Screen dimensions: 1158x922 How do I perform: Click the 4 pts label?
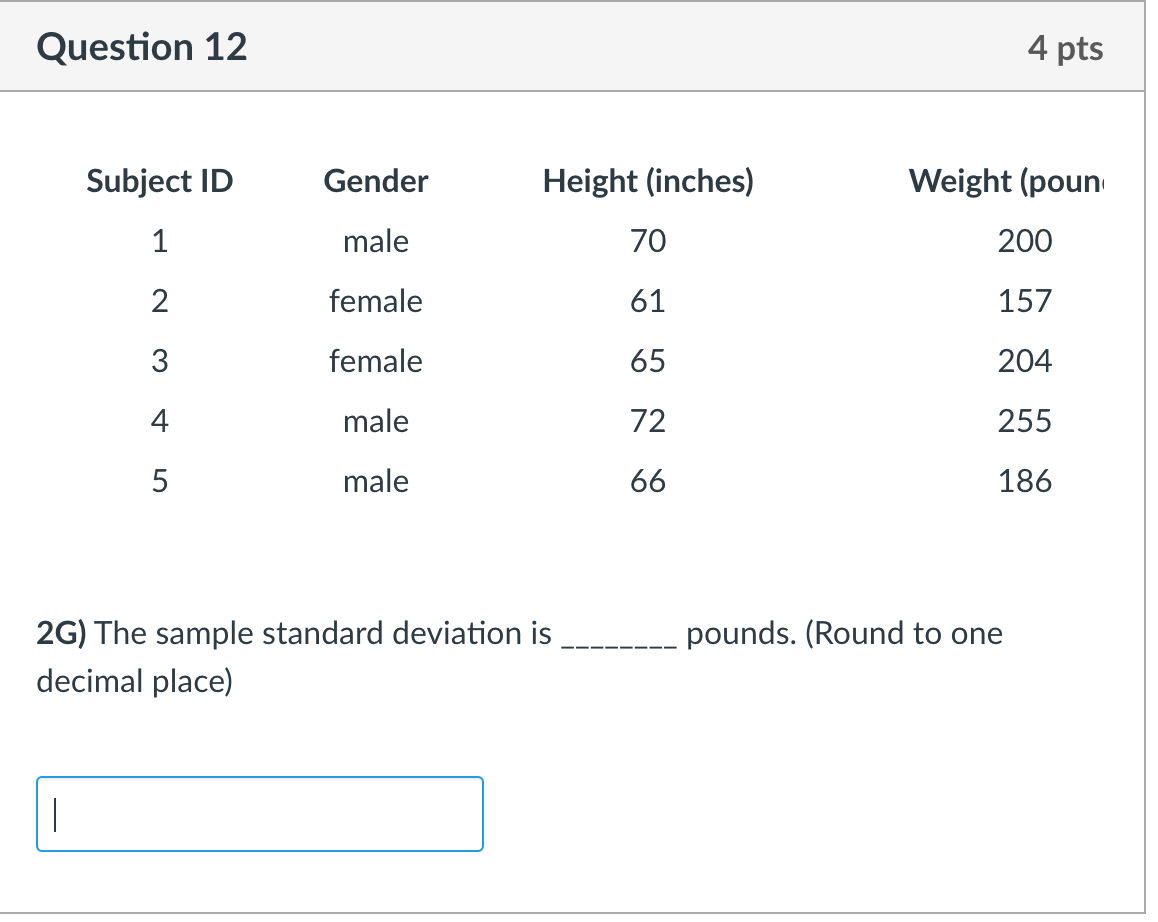tap(1065, 48)
